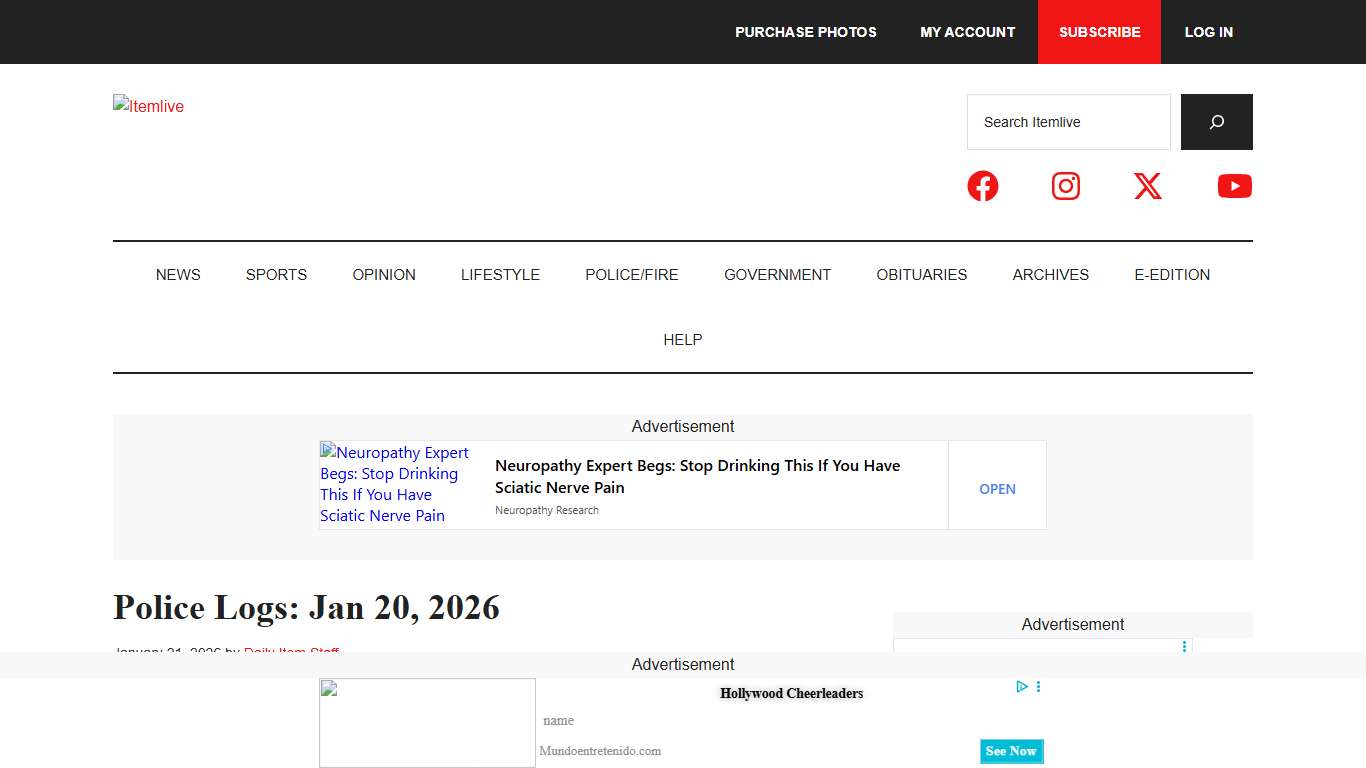Screen dimensions: 1366x768
Task: Go to the News section
Action: 178,275
